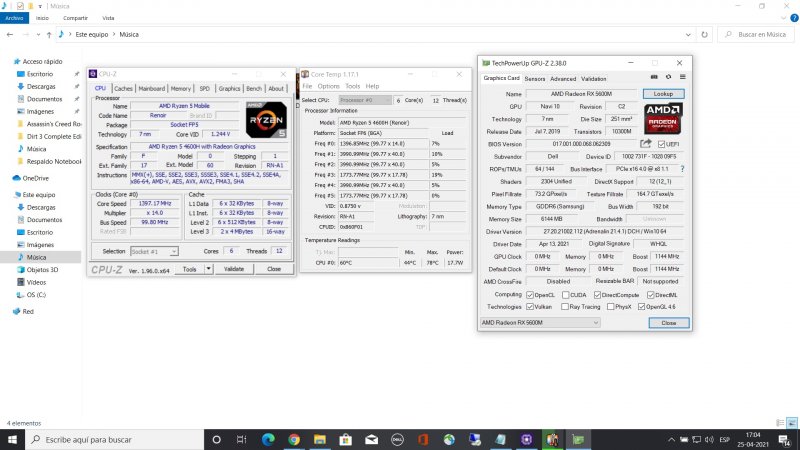The image size is (800, 450).
Task: Toggle UEFI checkbox in GPU-Z
Action: [661, 144]
